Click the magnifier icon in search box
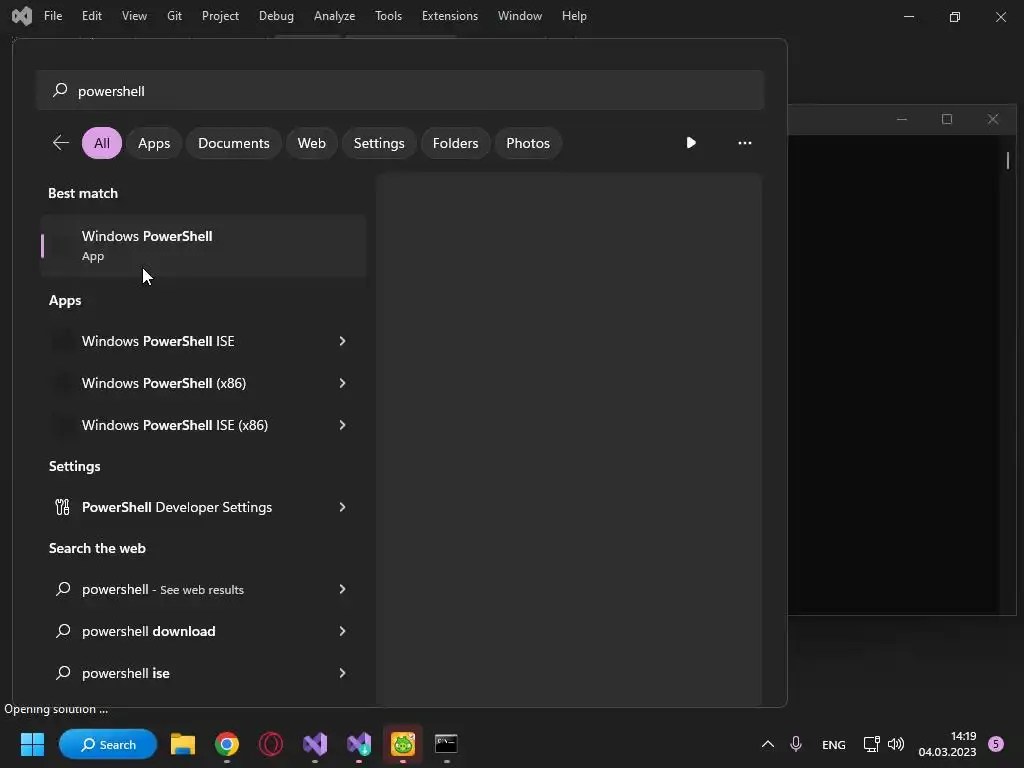The width and height of the screenshot is (1024, 768). coord(60,89)
